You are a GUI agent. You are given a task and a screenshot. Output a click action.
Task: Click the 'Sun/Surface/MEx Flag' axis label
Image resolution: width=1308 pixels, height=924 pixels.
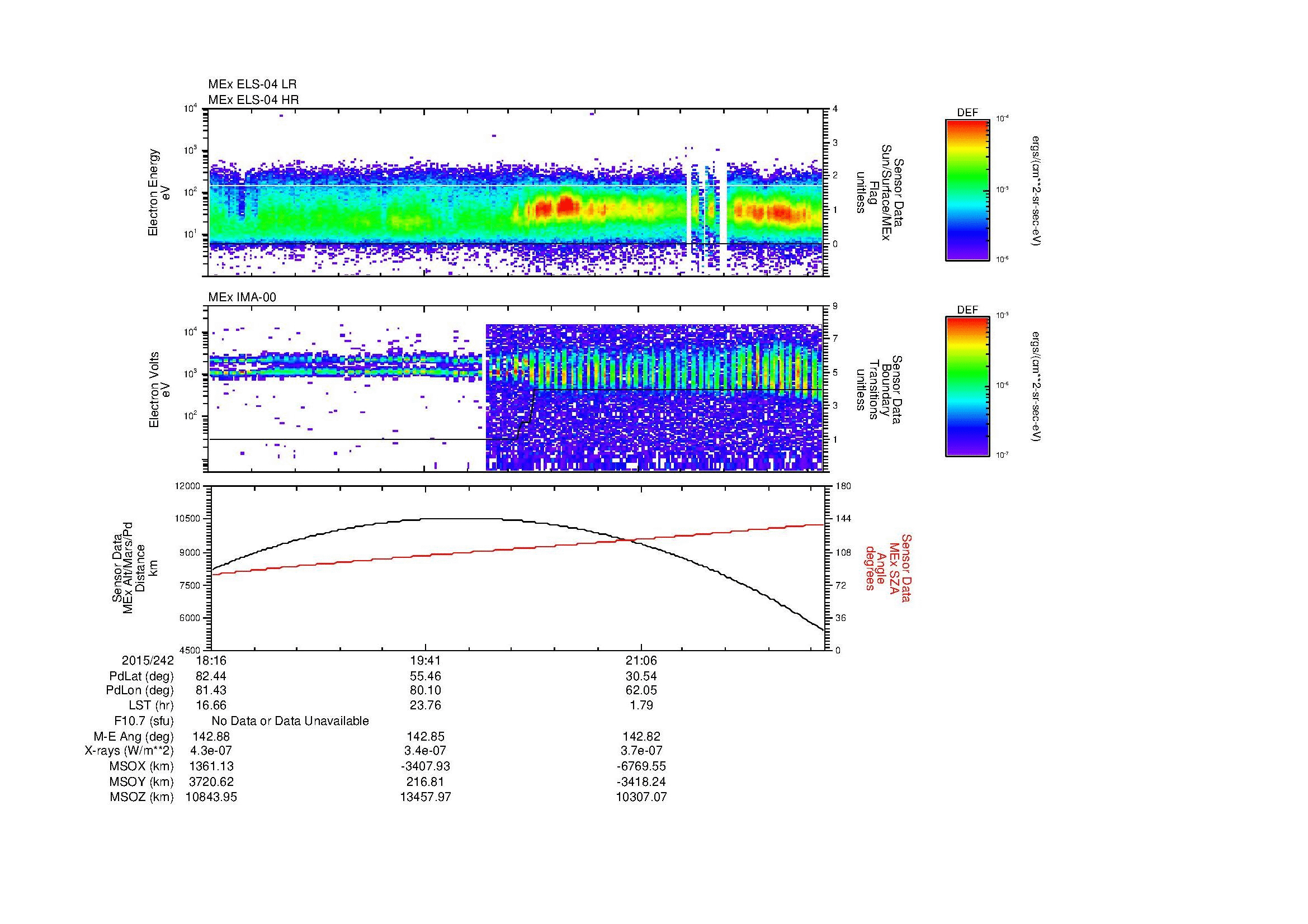click(x=880, y=192)
